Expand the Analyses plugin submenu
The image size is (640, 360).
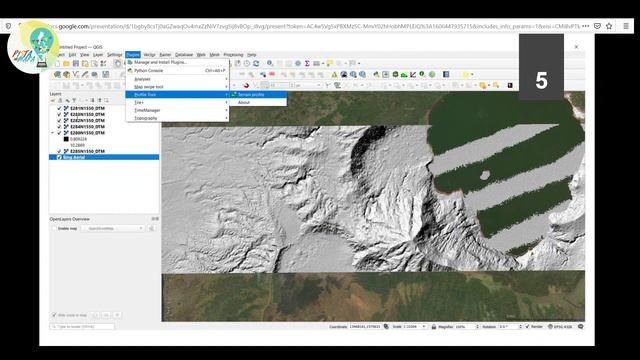[177, 79]
